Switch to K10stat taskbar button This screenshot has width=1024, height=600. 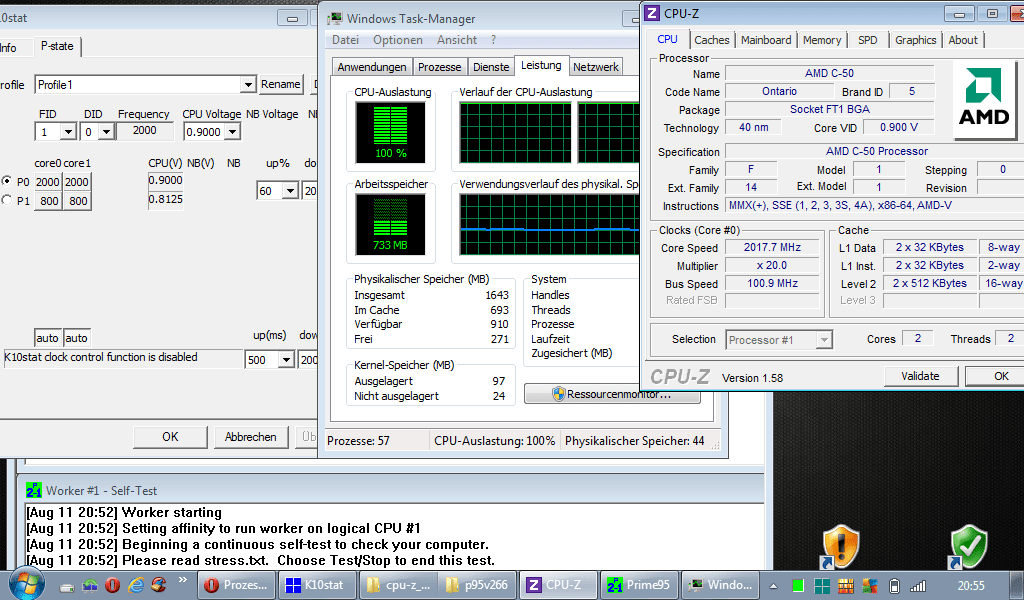pyautogui.click(x=317, y=585)
